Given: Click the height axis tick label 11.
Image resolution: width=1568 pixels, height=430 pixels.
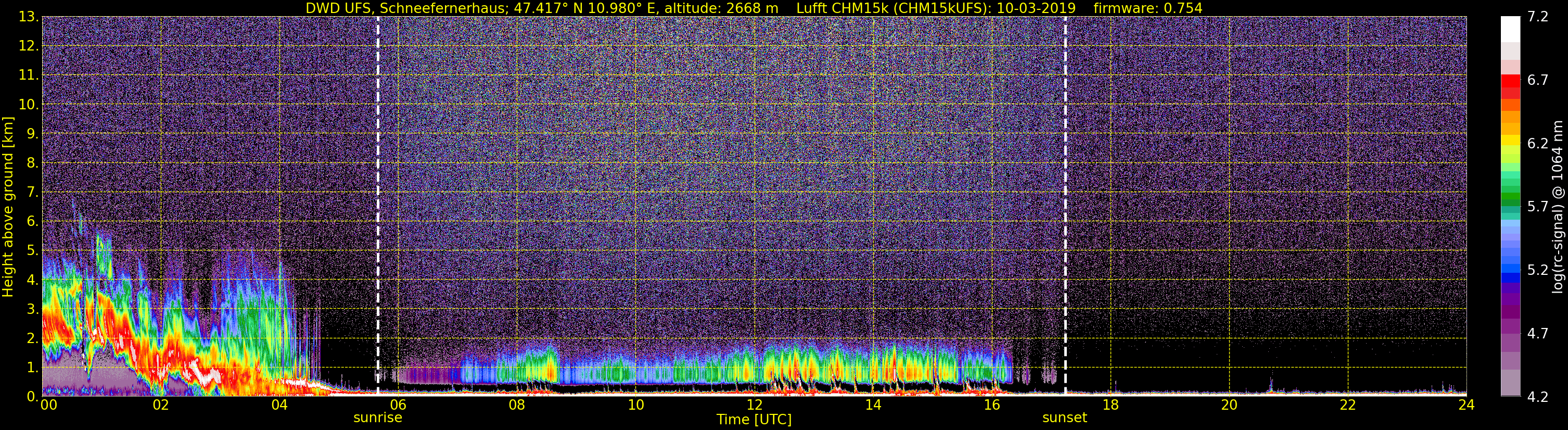Looking at the screenshot, I should tap(28, 75).
